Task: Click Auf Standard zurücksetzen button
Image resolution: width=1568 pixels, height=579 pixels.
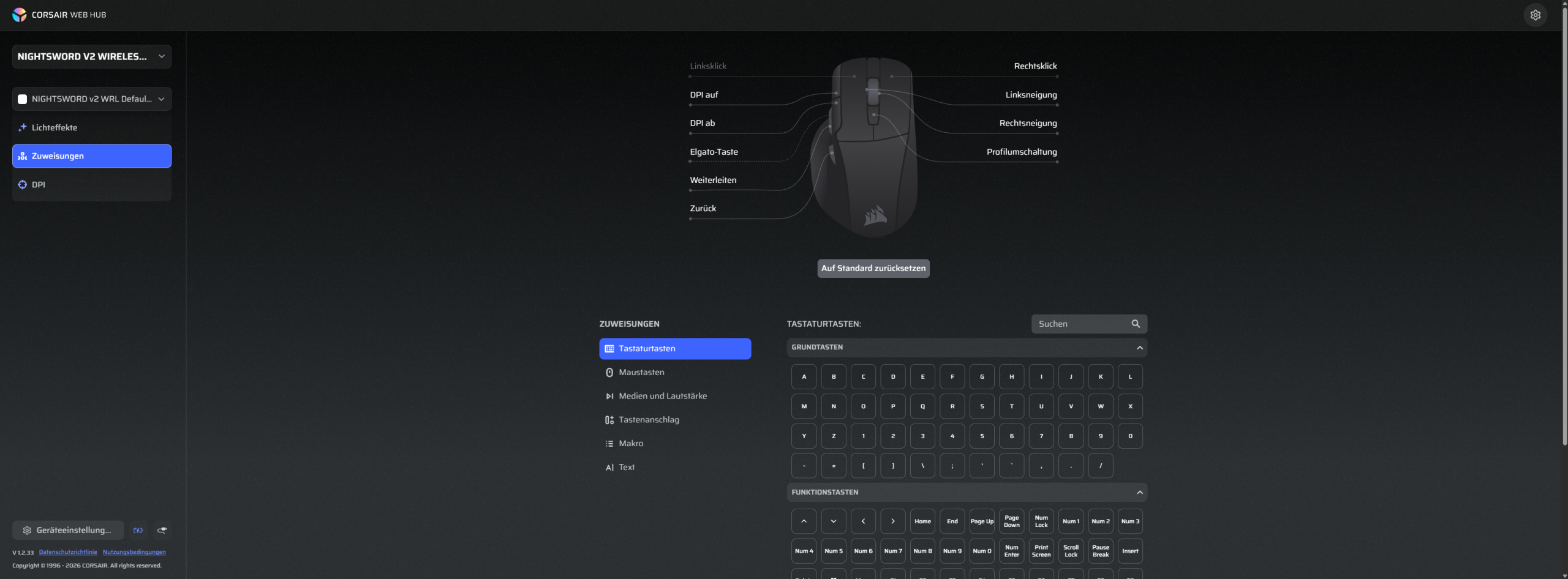Action: point(873,268)
